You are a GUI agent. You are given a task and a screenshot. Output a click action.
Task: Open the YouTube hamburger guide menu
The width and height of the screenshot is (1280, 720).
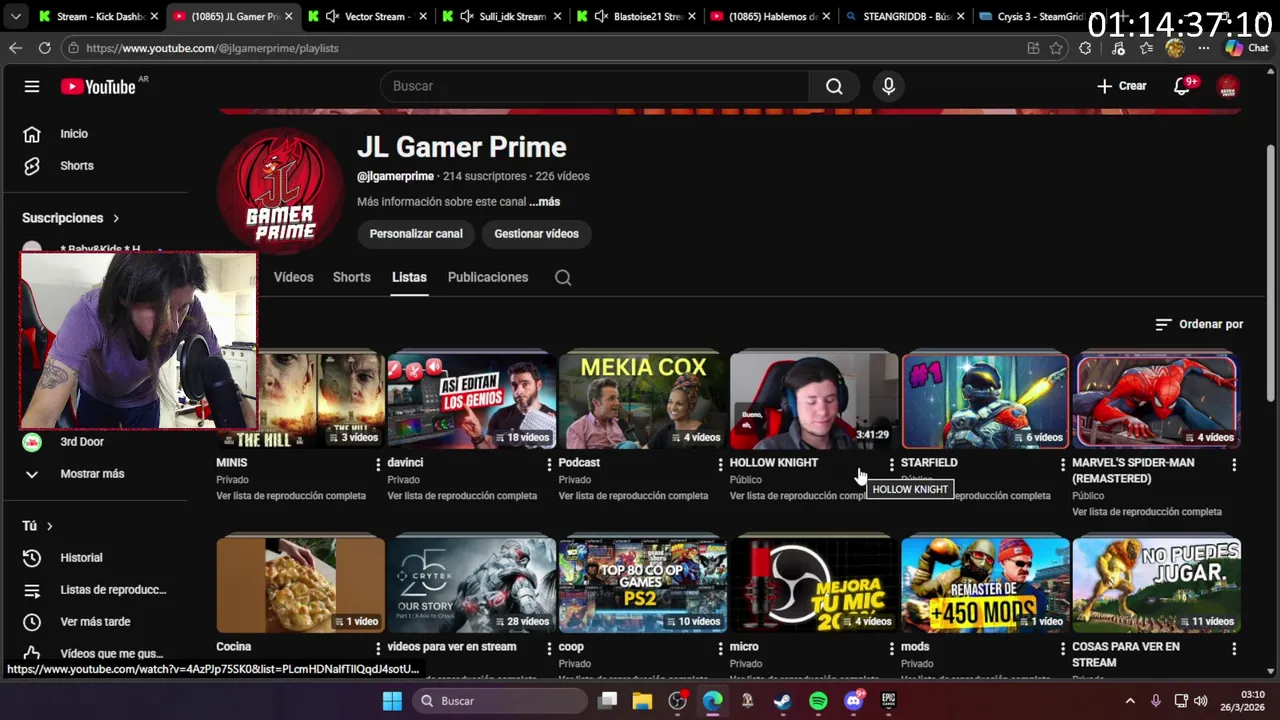(x=32, y=86)
